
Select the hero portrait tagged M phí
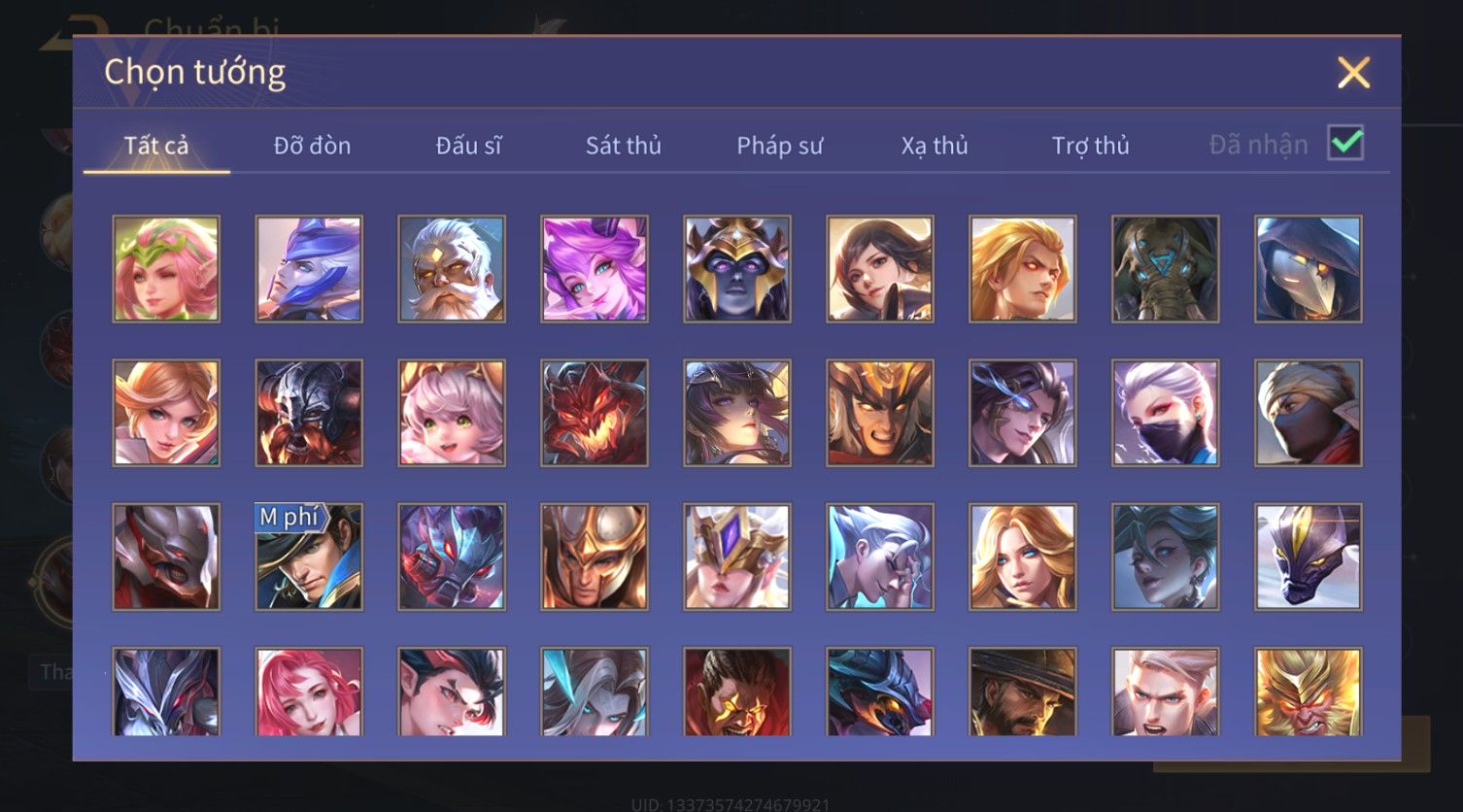tap(309, 557)
